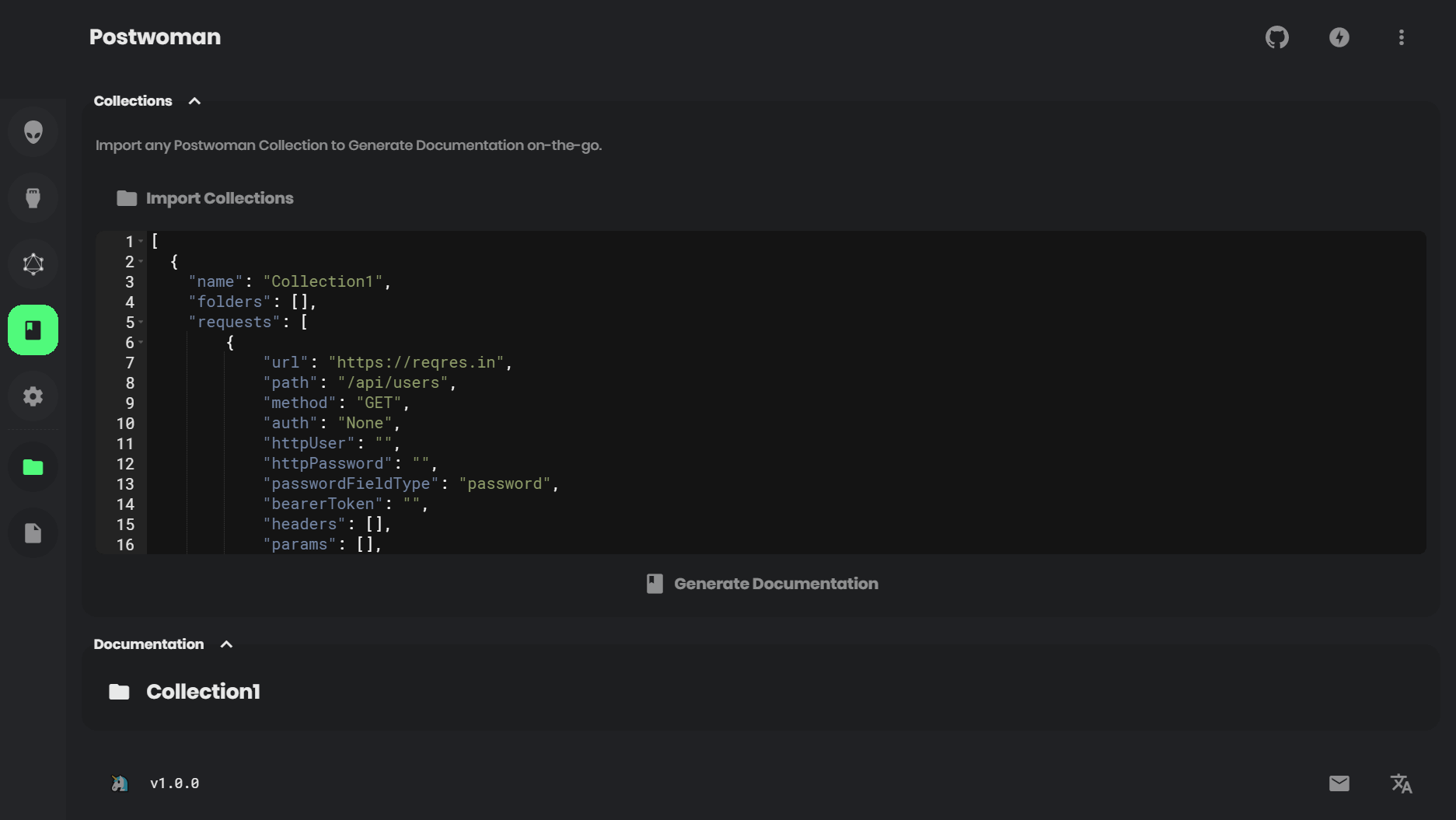Open the three-dot more options menu
The height and width of the screenshot is (820, 1456).
click(x=1402, y=37)
